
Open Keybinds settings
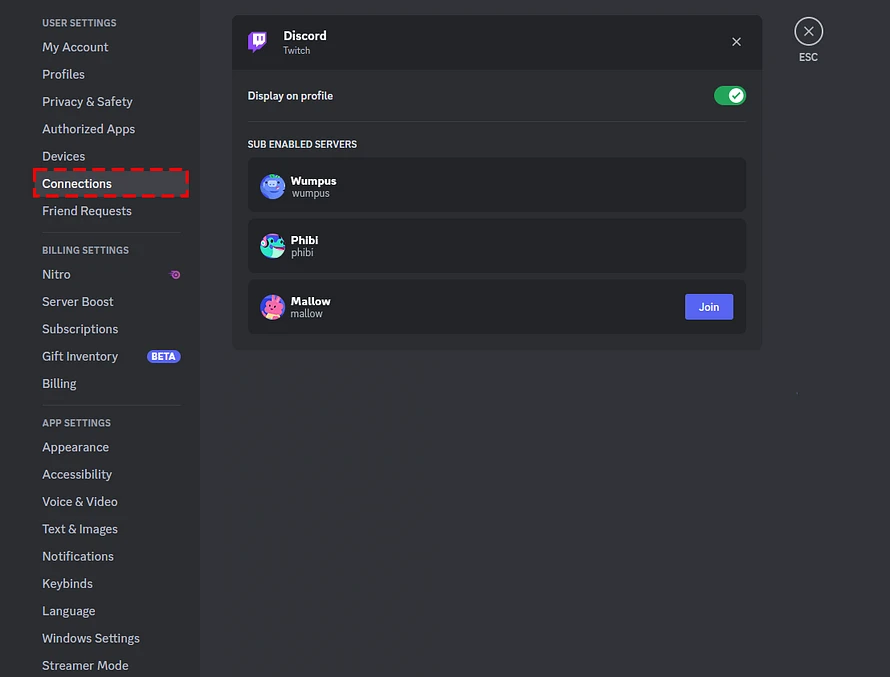tap(67, 583)
